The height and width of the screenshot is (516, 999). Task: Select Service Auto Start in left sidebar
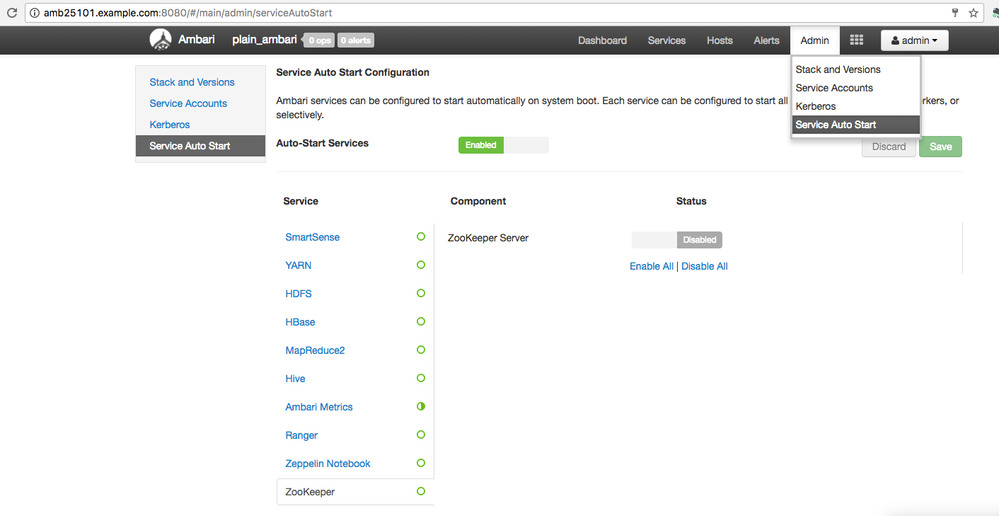click(x=201, y=146)
